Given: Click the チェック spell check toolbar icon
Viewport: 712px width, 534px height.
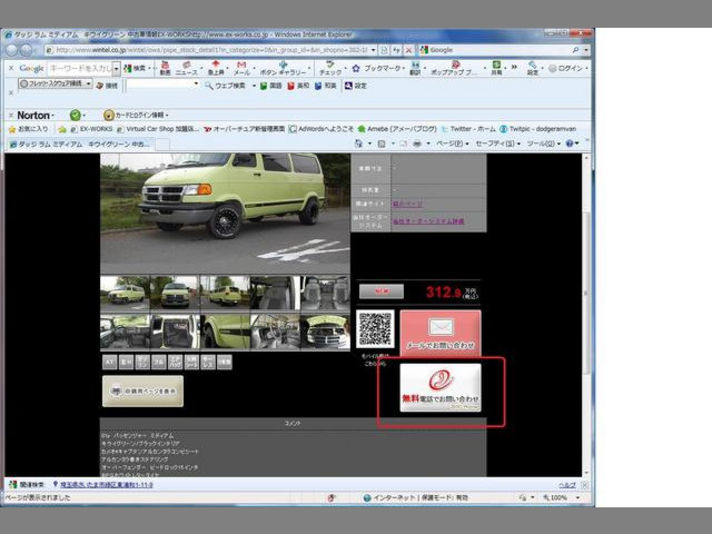Looking at the screenshot, I should [x=330, y=68].
